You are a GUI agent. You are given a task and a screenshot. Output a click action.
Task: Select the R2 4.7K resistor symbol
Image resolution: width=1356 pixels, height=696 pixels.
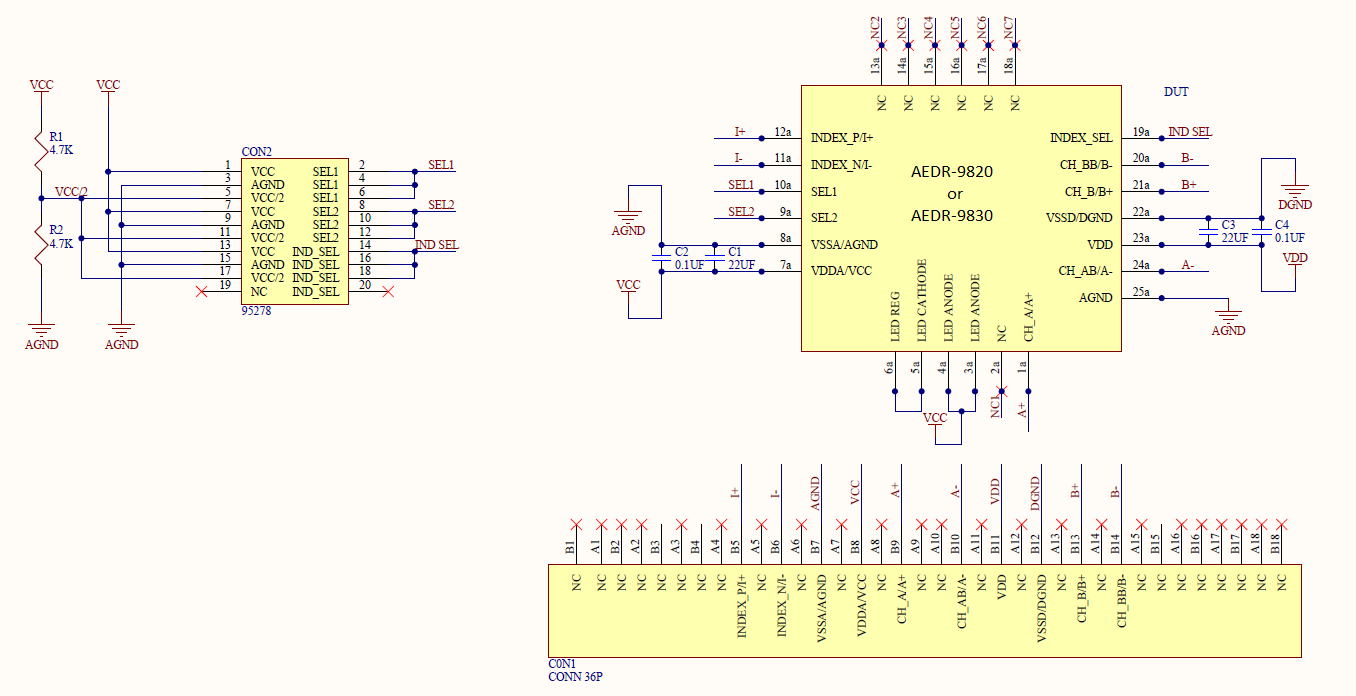point(41,243)
